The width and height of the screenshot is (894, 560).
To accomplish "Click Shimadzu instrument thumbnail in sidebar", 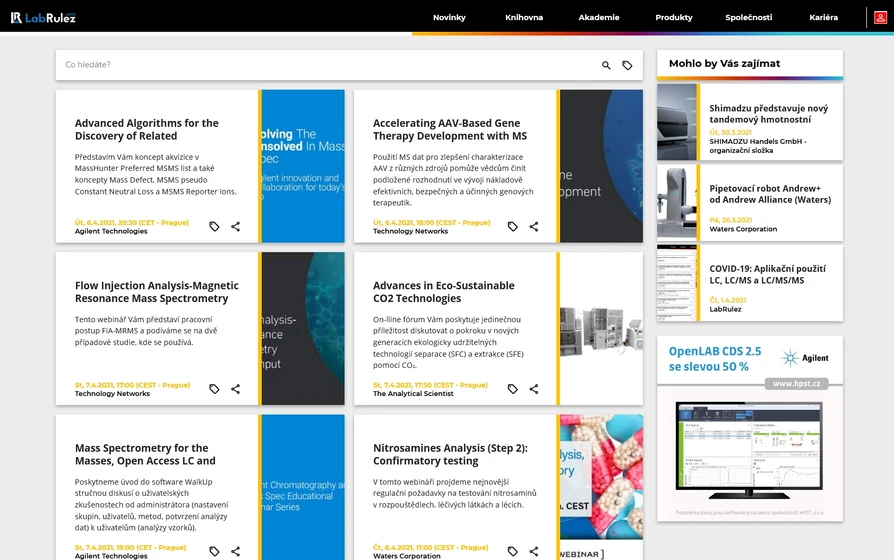I will [x=676, y=122].
